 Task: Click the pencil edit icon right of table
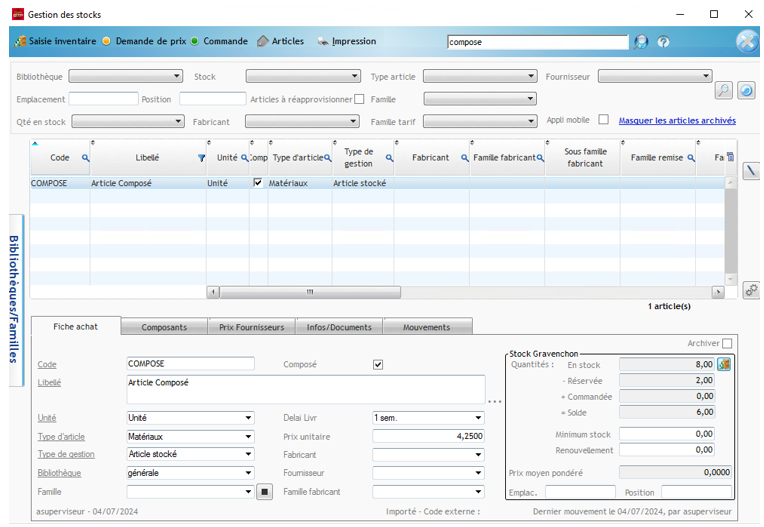751,170
